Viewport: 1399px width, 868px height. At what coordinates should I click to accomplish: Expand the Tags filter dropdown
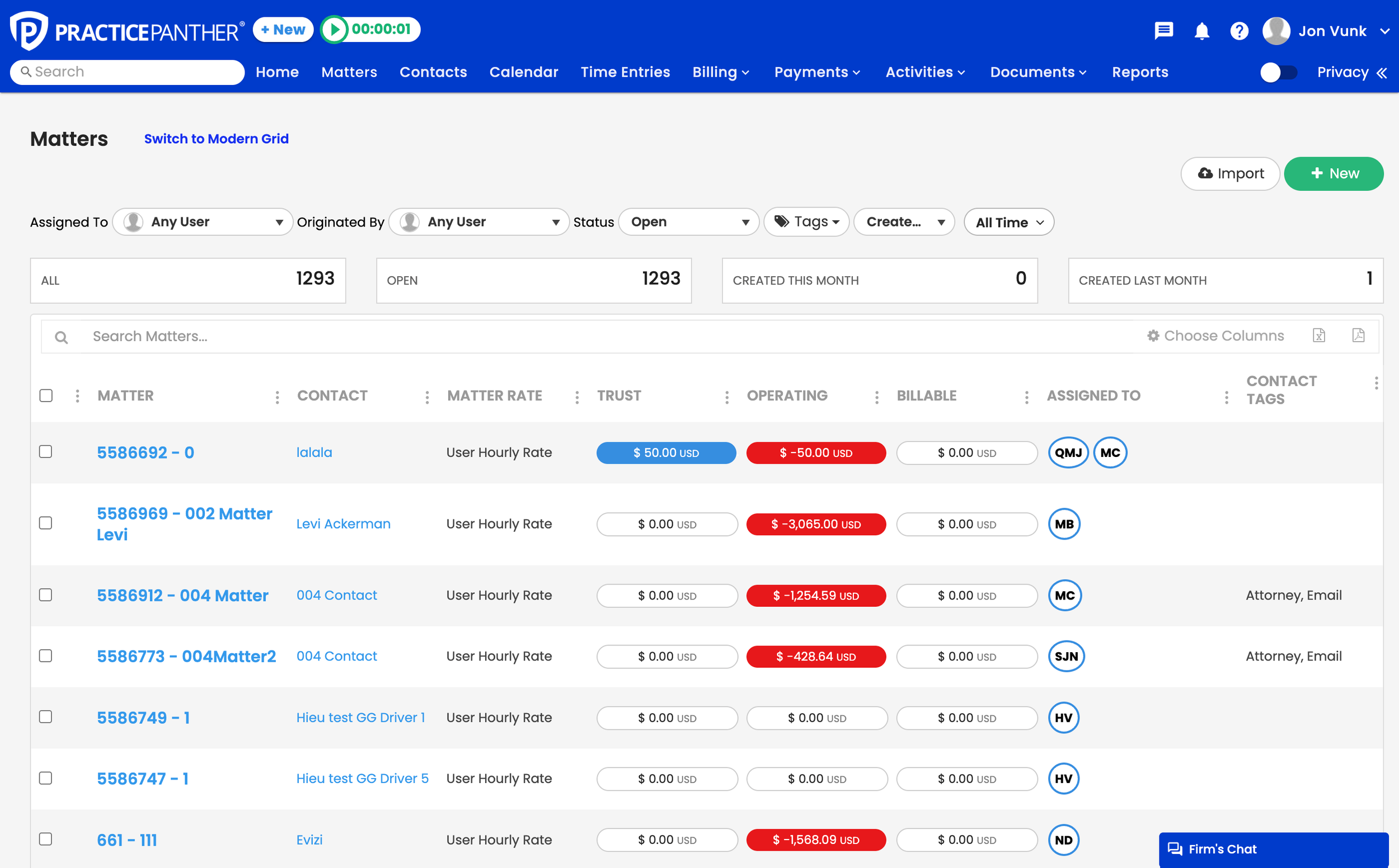click(806, 221)
